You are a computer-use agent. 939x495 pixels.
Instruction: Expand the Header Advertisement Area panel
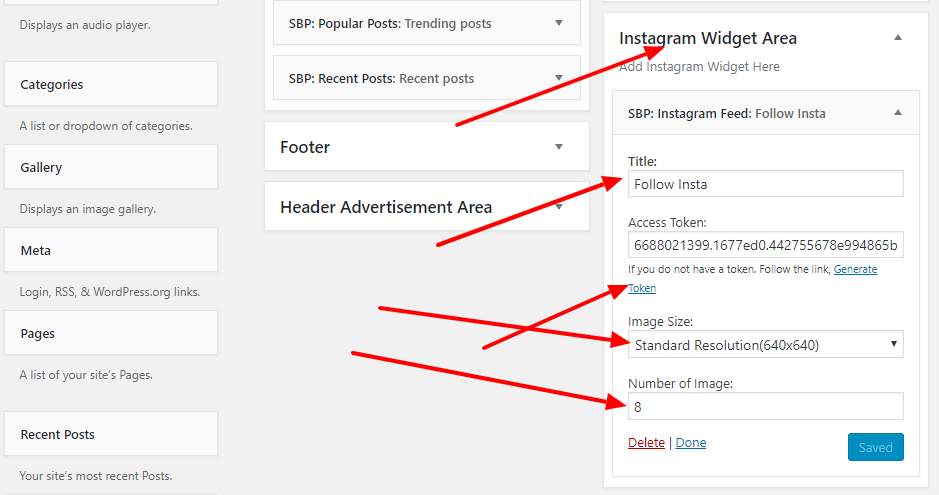[559, 206]
